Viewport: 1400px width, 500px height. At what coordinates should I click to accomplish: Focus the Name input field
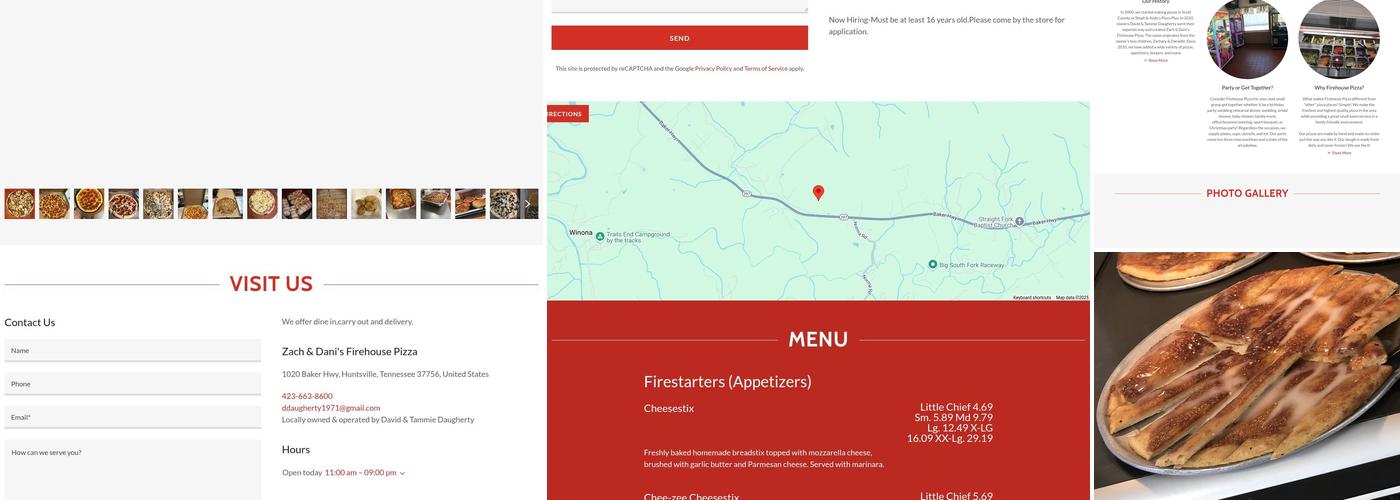pyautogui.click(x=133, y=350)
